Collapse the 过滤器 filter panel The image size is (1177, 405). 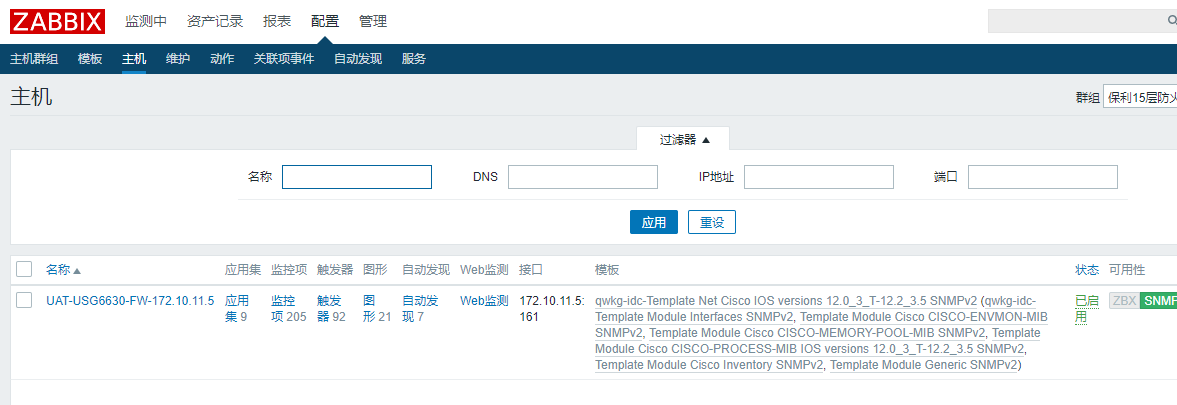tap(683, 140)
